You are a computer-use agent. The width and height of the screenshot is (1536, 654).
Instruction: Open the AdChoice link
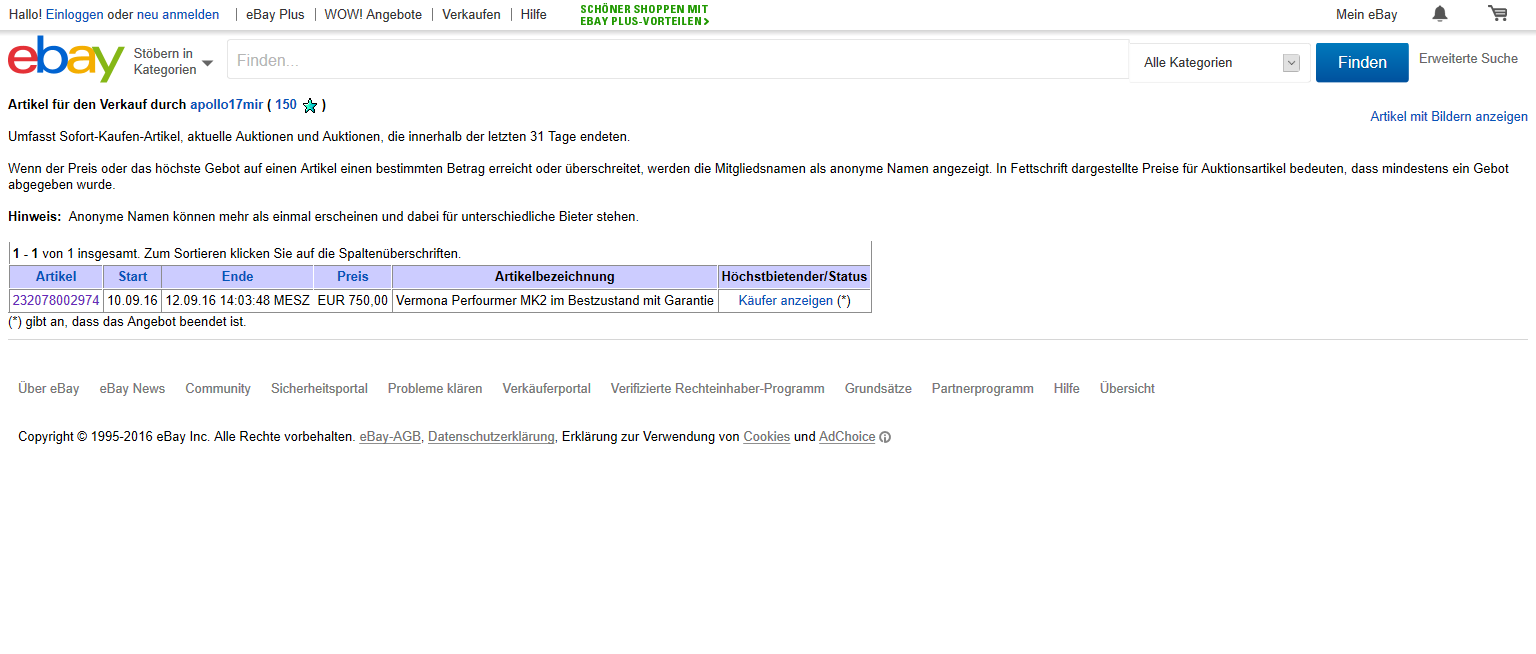847,437
